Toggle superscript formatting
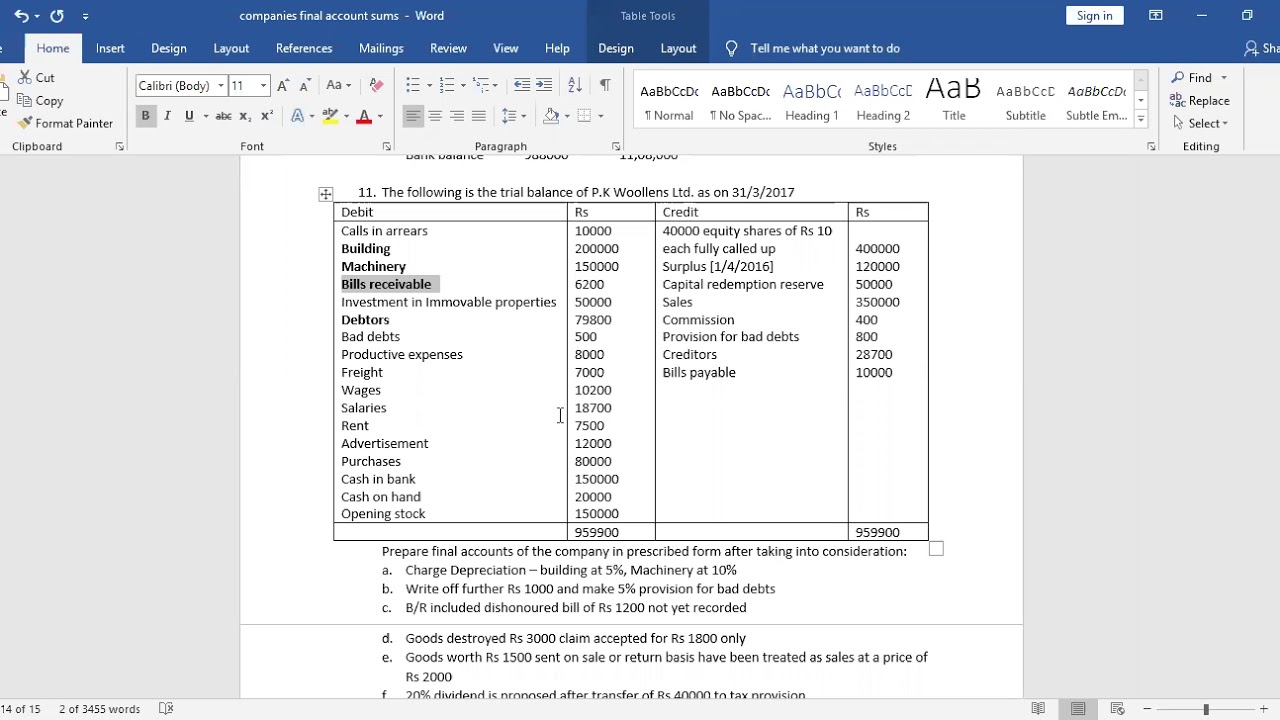Viewport: 1280px width, 720px height. [267, 116]
